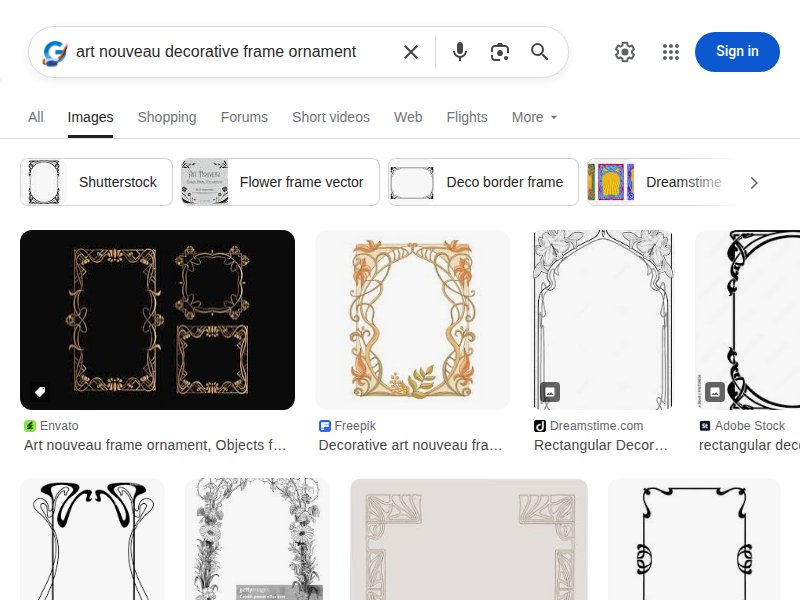Select the Deco border frame chip
This screenshot has height=600, width=800.
coord(482,182)
